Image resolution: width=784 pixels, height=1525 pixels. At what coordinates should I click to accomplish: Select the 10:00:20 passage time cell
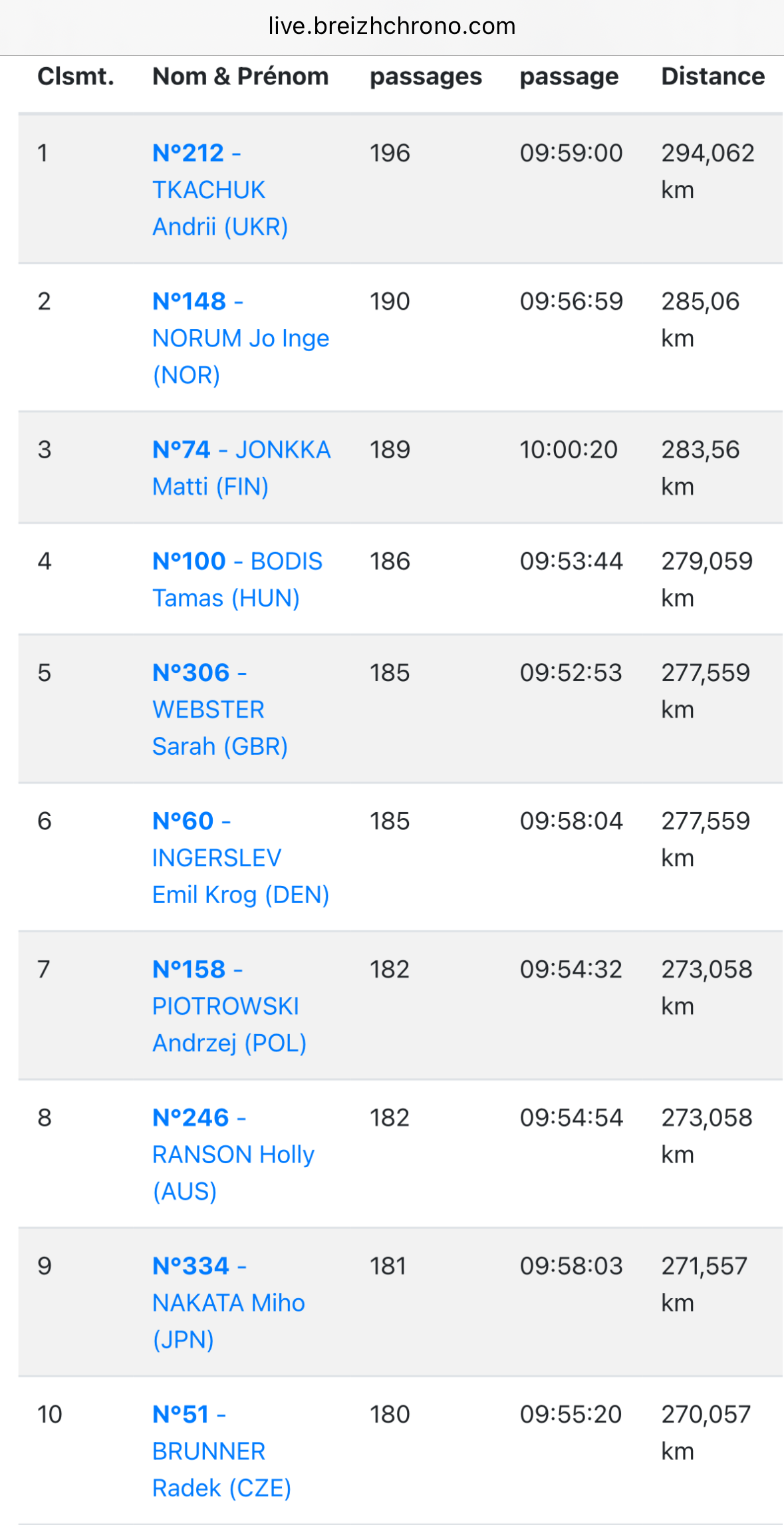tap(569, 450)
